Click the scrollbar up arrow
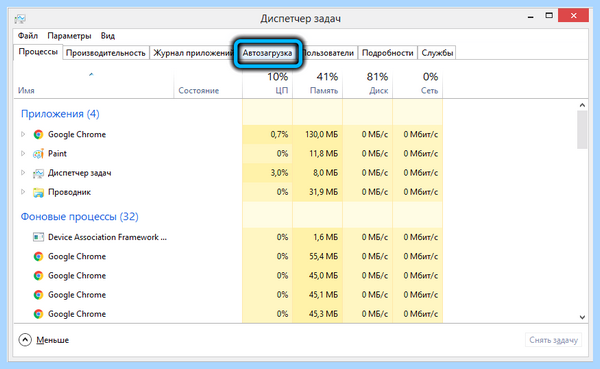Screen dimensions: 600x369 point(582,105)
